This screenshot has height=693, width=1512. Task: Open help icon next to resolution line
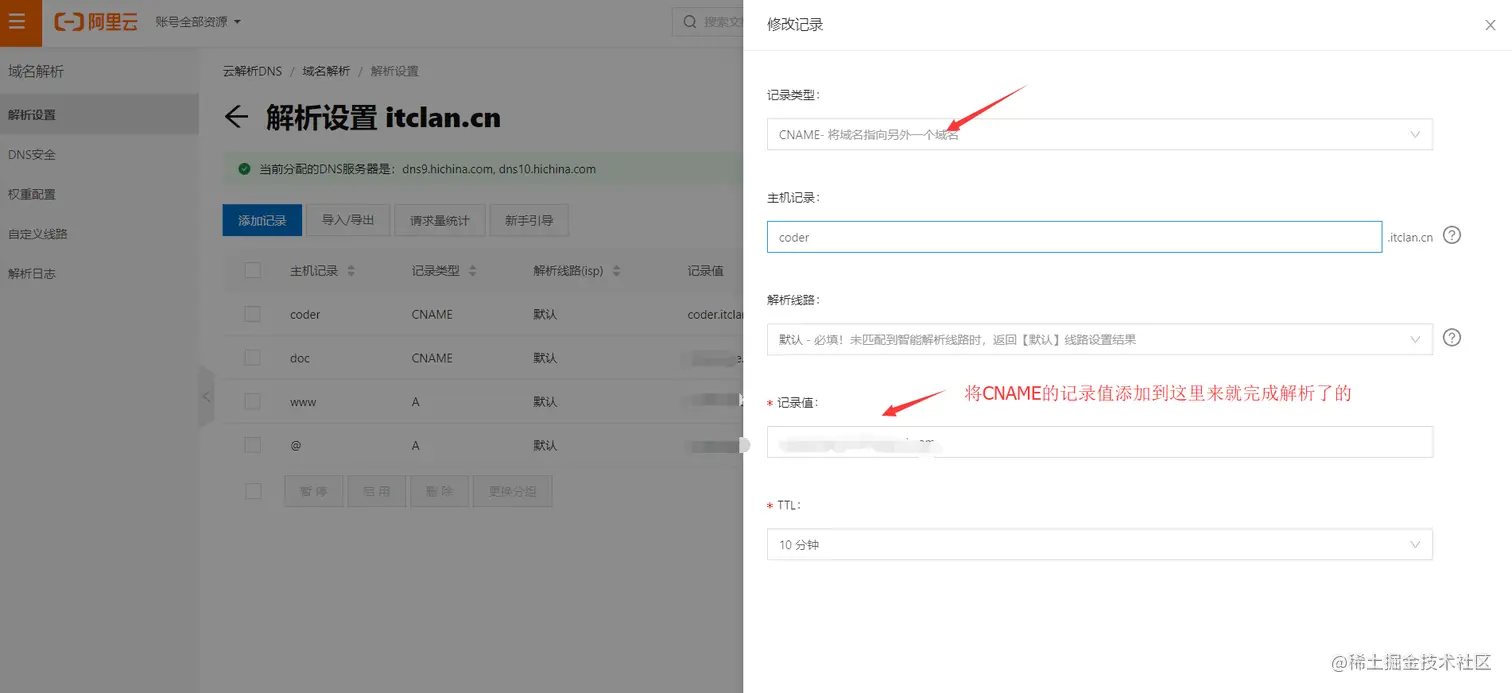coord(1452,338)
